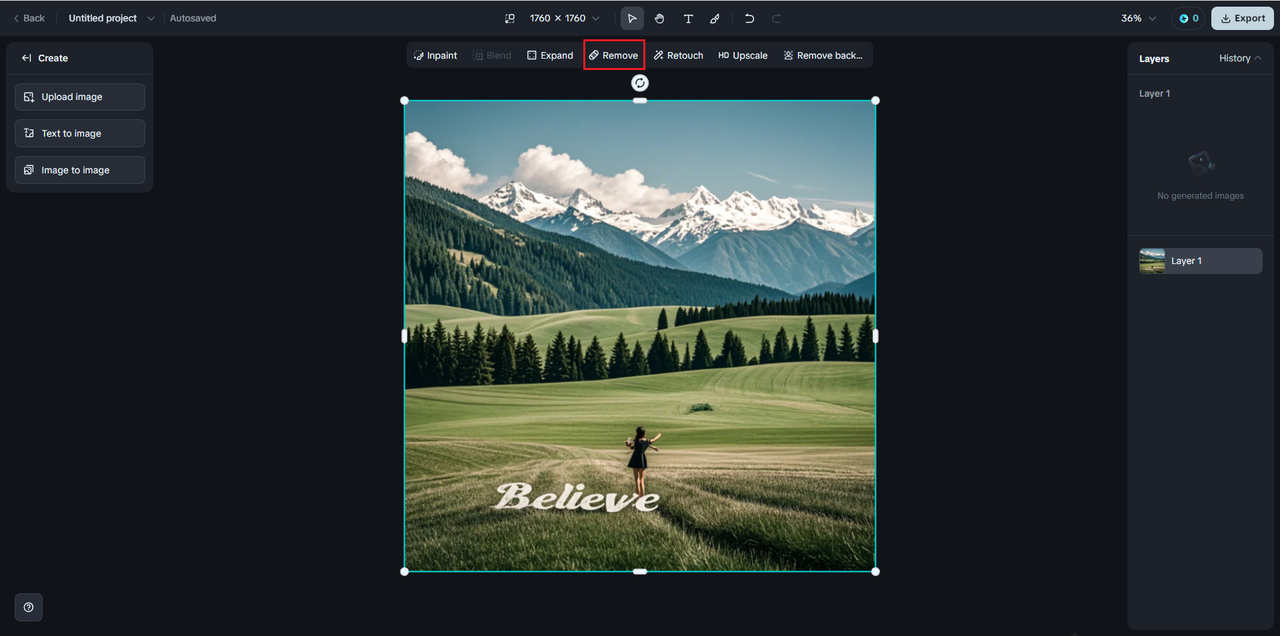Click the canvas resize icon beside 1760 × 1760
Screen dimensions: 1280x636
pyautogui.click(x=510, y=18)
